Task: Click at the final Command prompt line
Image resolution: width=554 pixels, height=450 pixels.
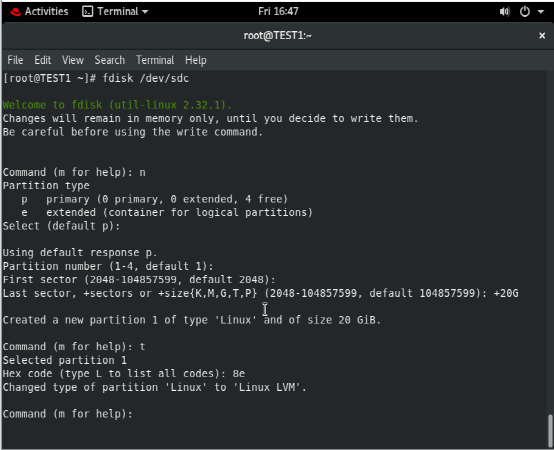Action: (68, 414)
